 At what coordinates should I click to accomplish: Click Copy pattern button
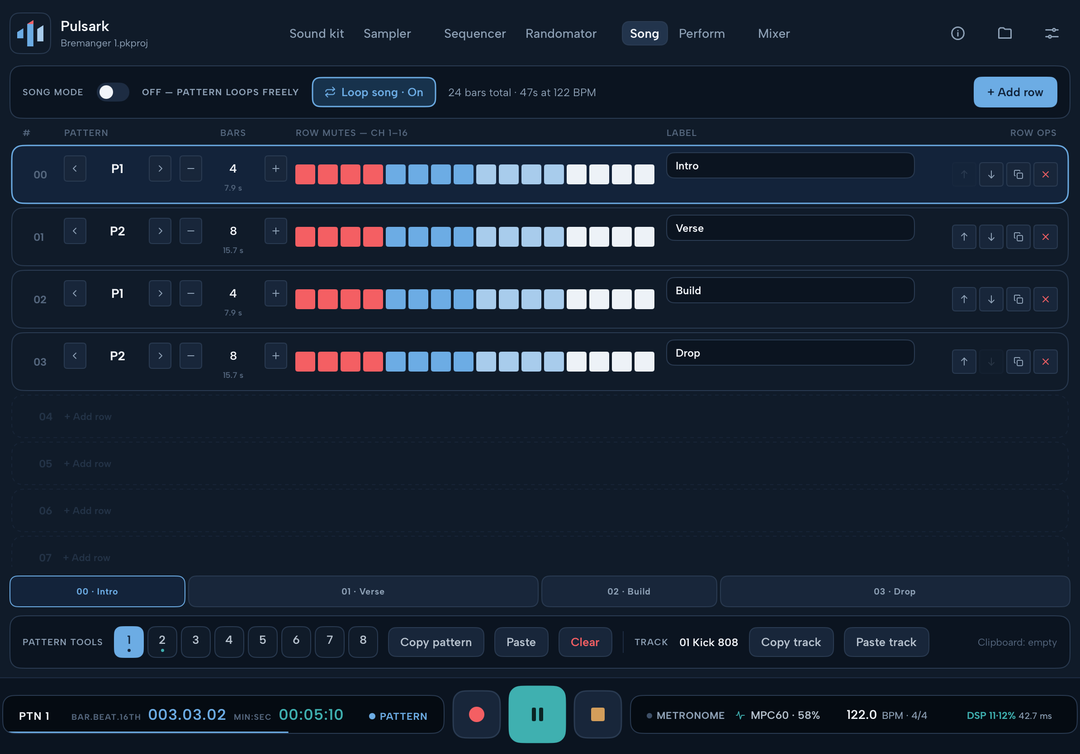436,642
